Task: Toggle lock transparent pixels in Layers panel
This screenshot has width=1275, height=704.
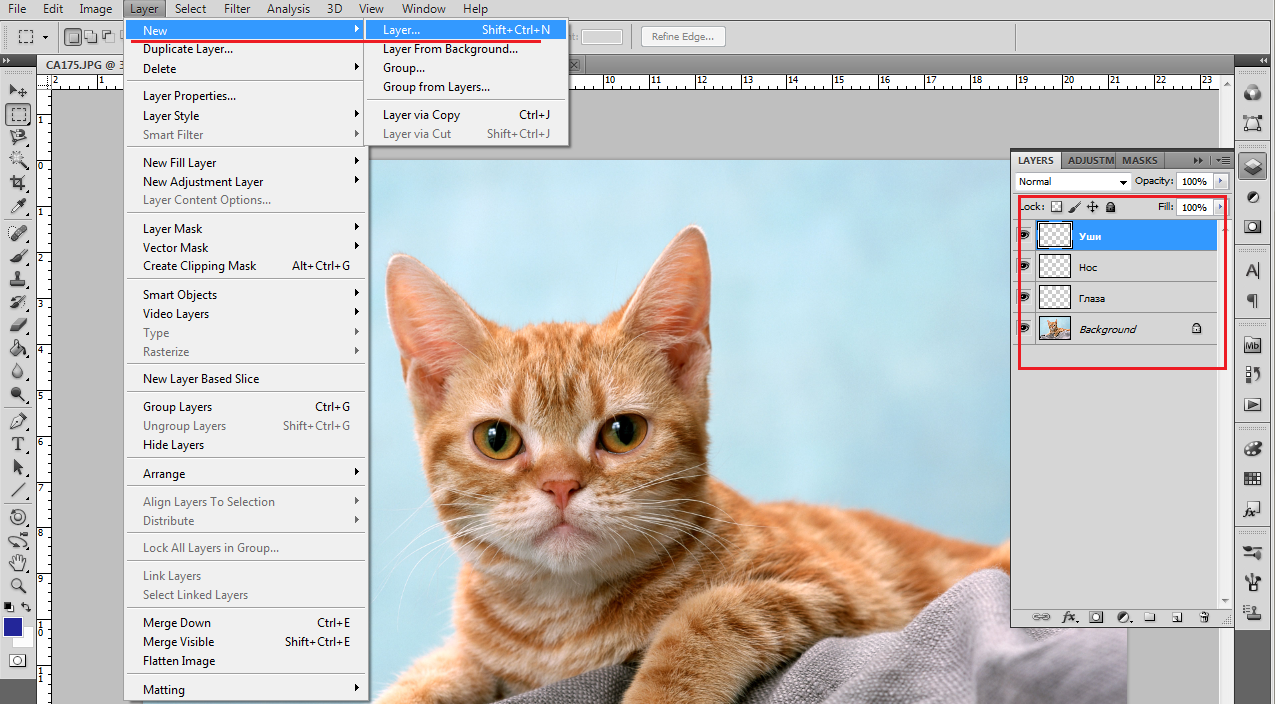Action: [x=1056, y=207]
